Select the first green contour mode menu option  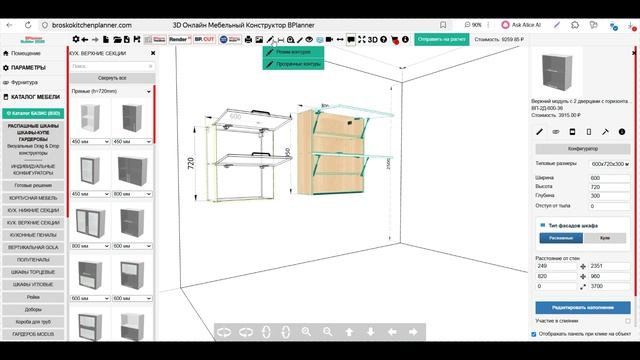click(x=293, y=52)
